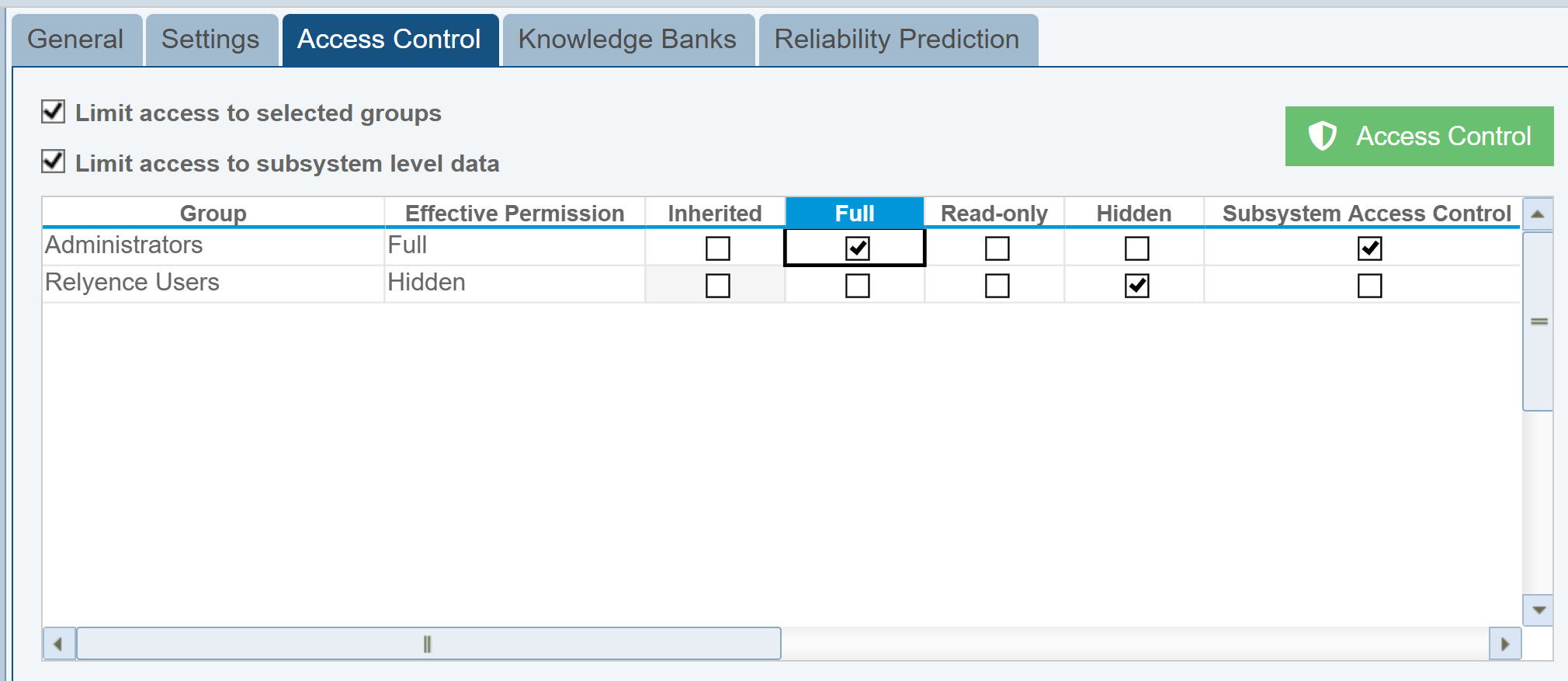Viewport: 1568px width, 681px height.
Task: Uncheck Hidden for Relyence Users
Action: point(1136,286)
